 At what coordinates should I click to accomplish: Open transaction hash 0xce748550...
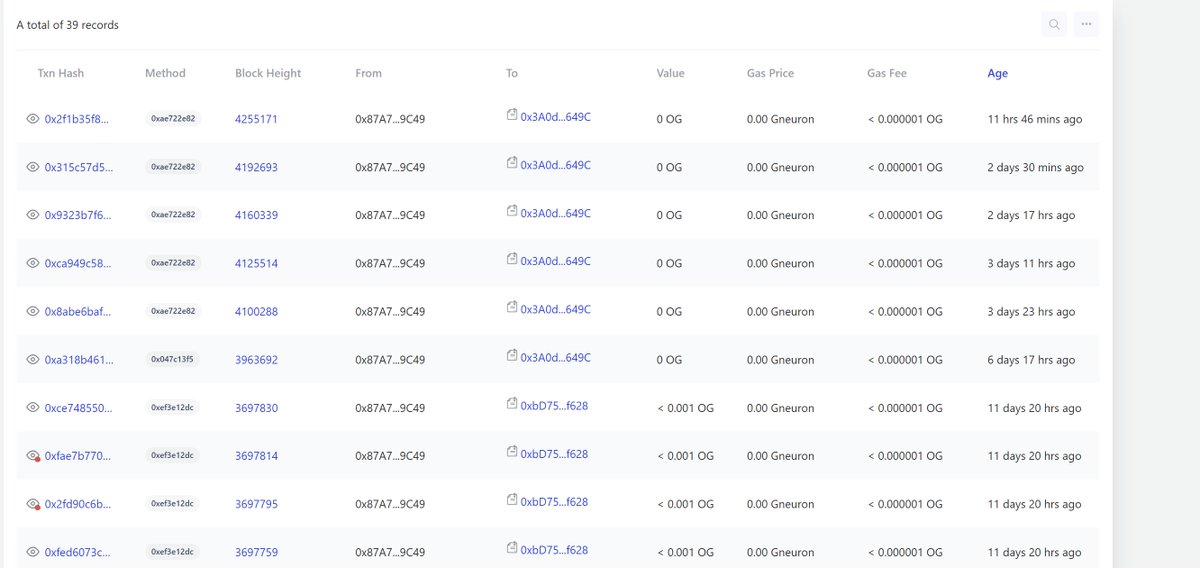79,408
